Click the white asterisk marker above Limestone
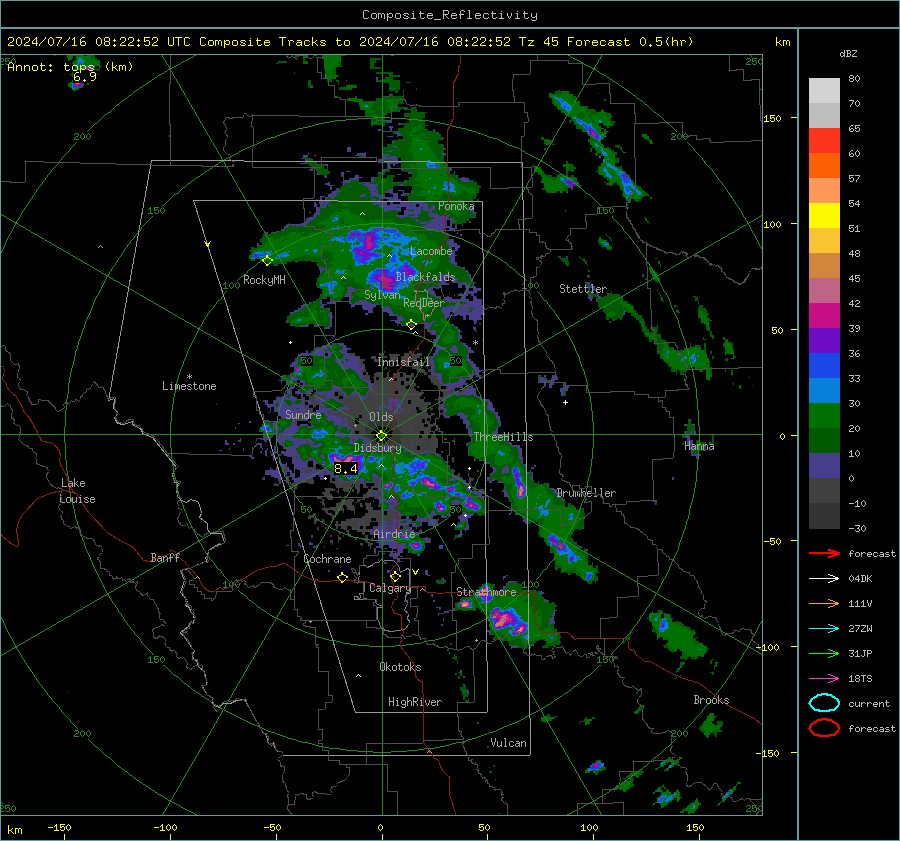 coord(189,377)
